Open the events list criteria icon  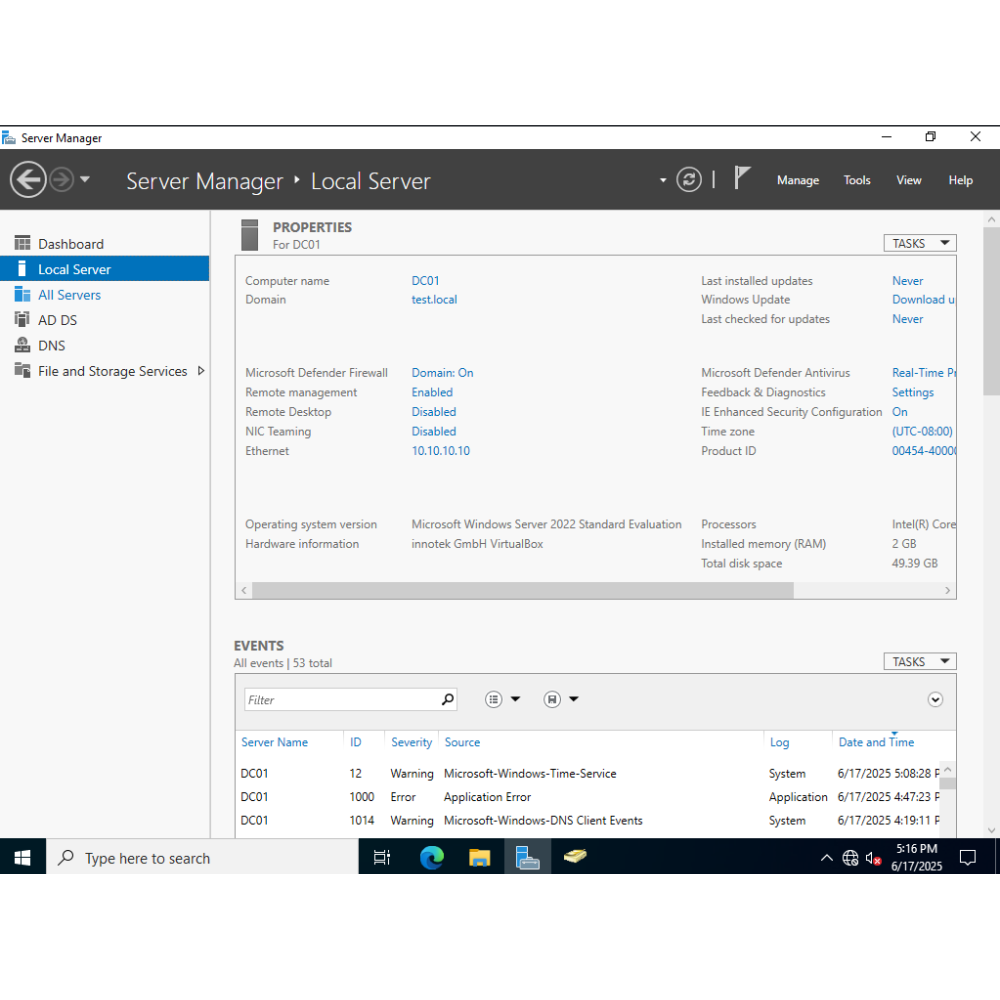494,700
